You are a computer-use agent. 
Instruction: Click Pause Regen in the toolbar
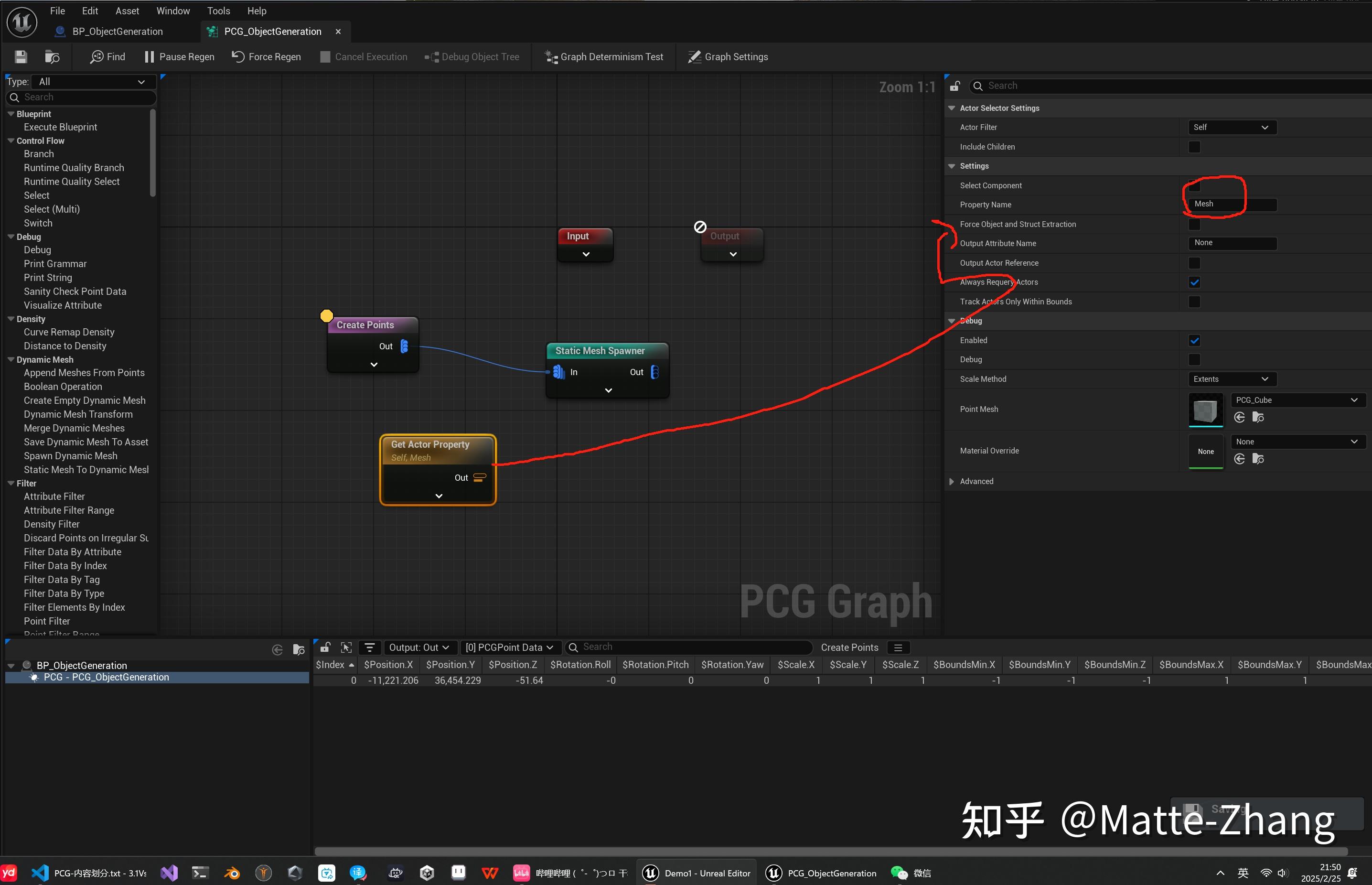coord(179,56)
